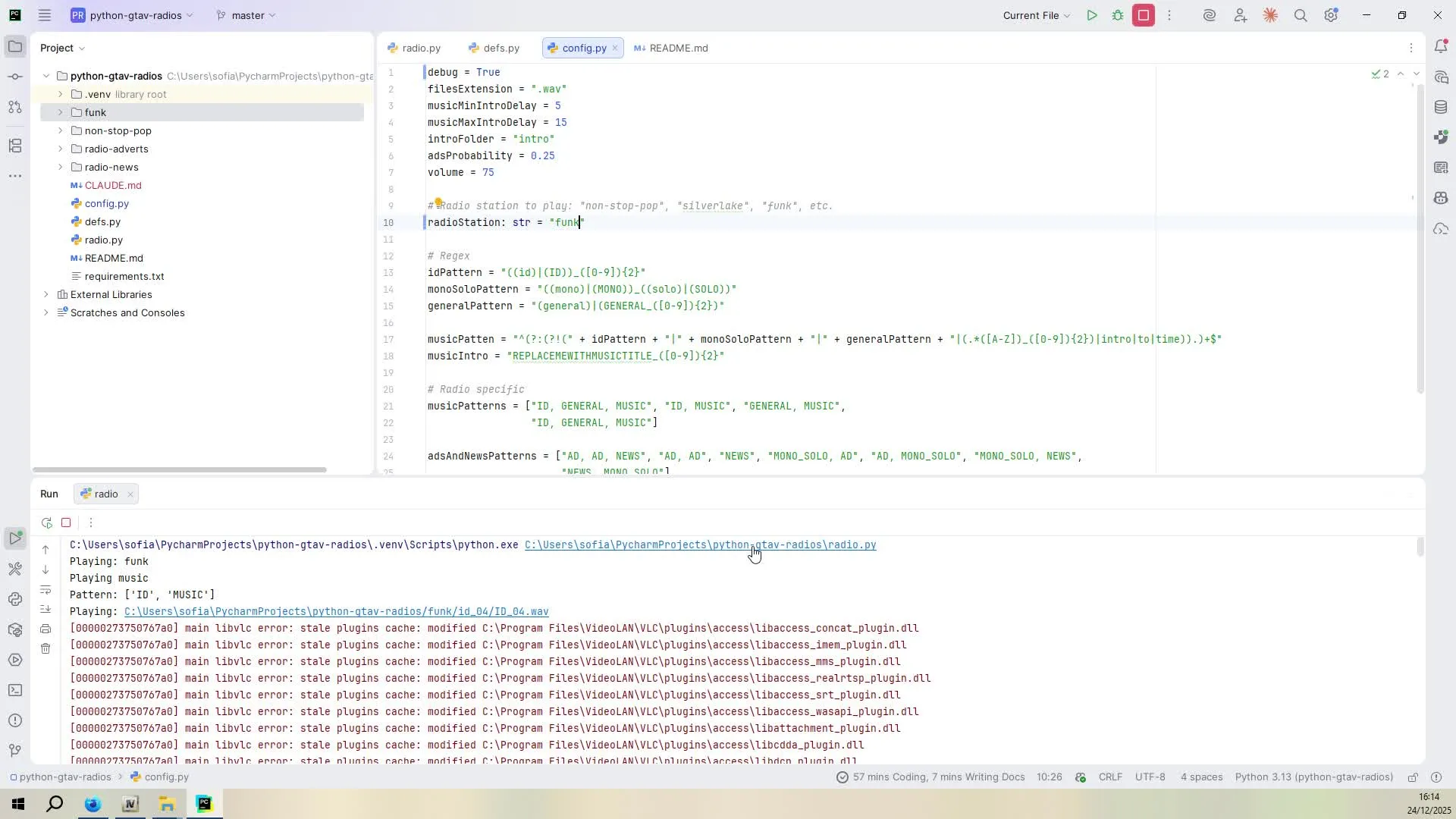Viewport: 1456px width, 819px height.
Task: Toggle read-only lock in status bar
Action: (1412, 777)
